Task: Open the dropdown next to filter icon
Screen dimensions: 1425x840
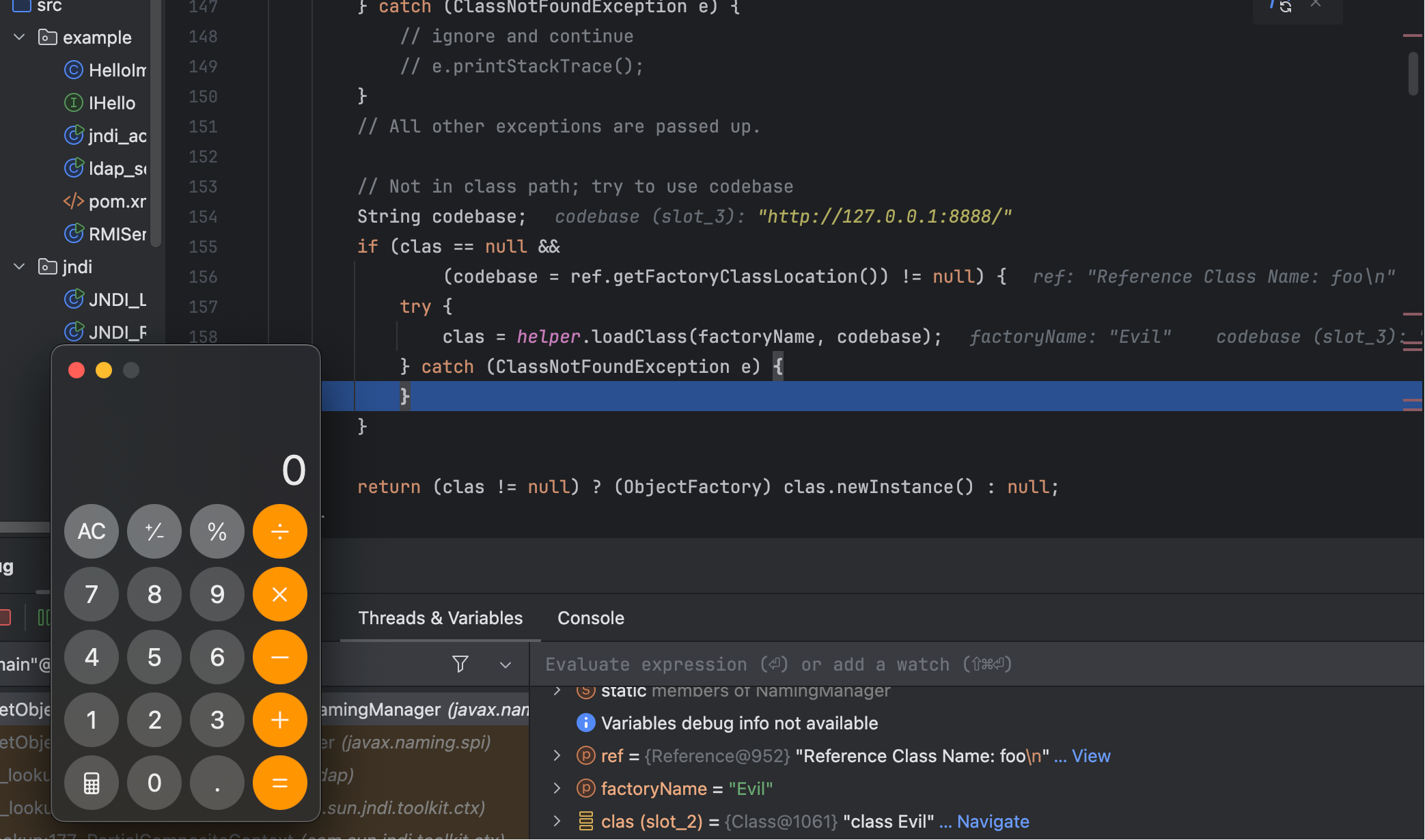Action: pyautogui.click(x=506, y=664)
